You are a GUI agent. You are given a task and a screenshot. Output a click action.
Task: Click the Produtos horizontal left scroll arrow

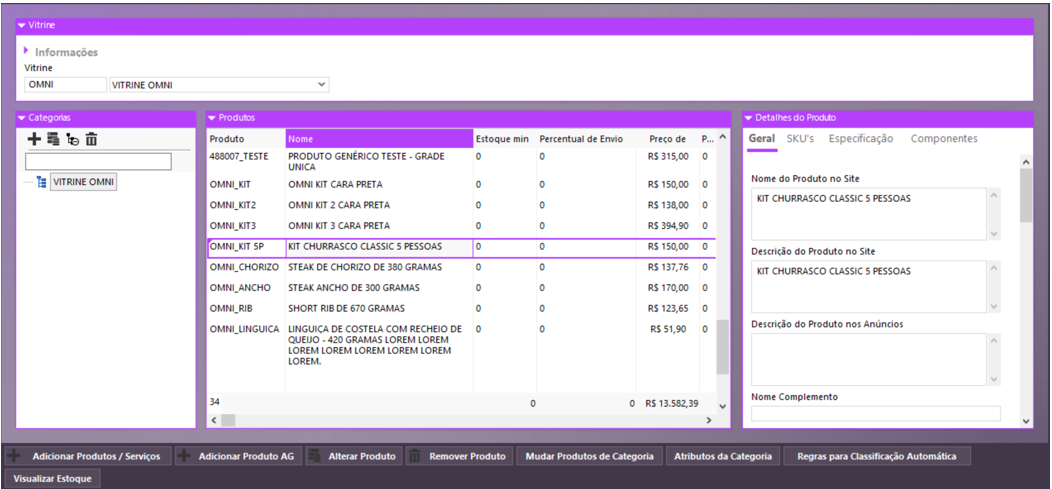tap(213, 420)
